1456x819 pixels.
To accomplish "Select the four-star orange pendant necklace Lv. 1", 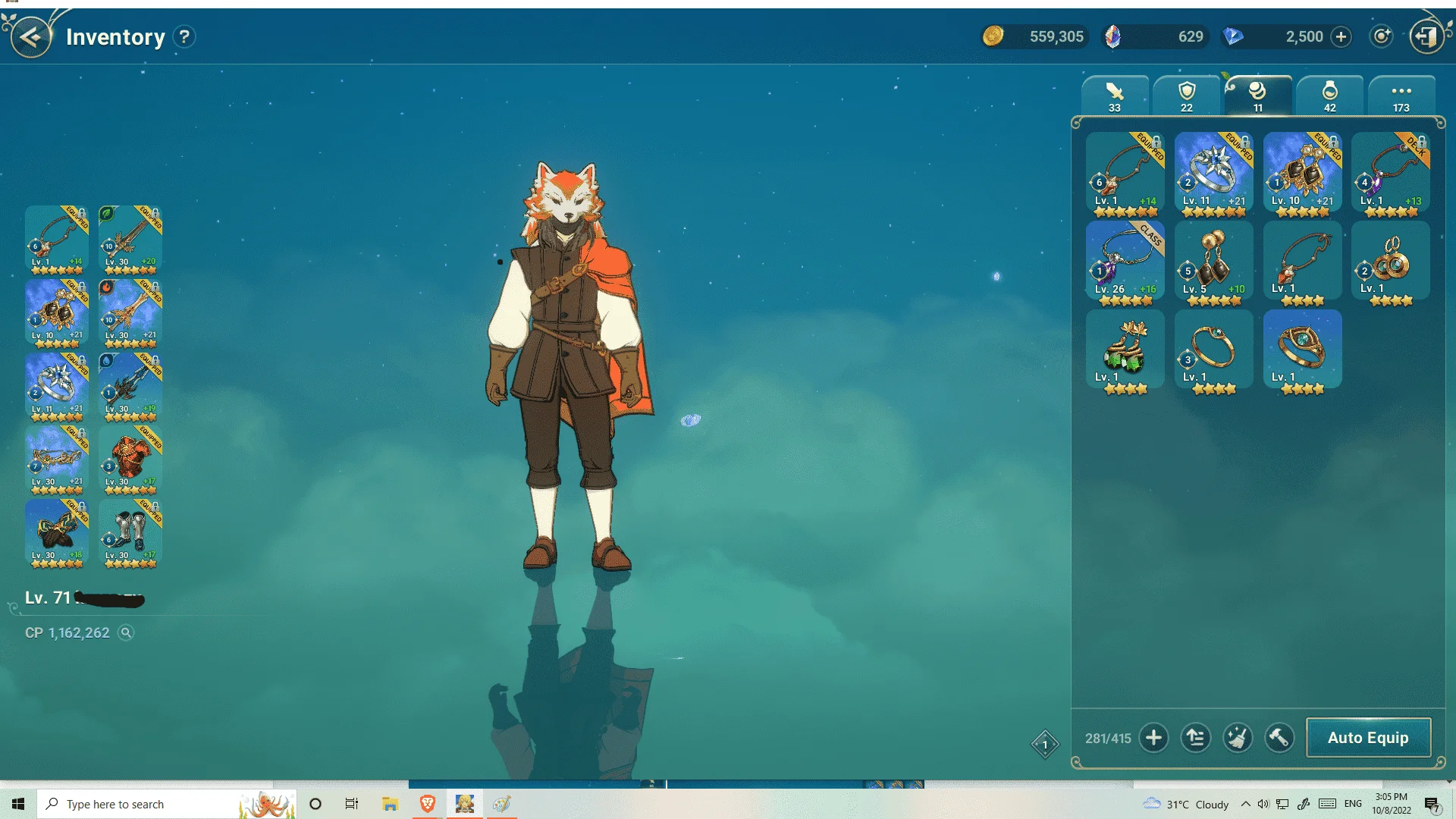I will (x=1303, y=263).
